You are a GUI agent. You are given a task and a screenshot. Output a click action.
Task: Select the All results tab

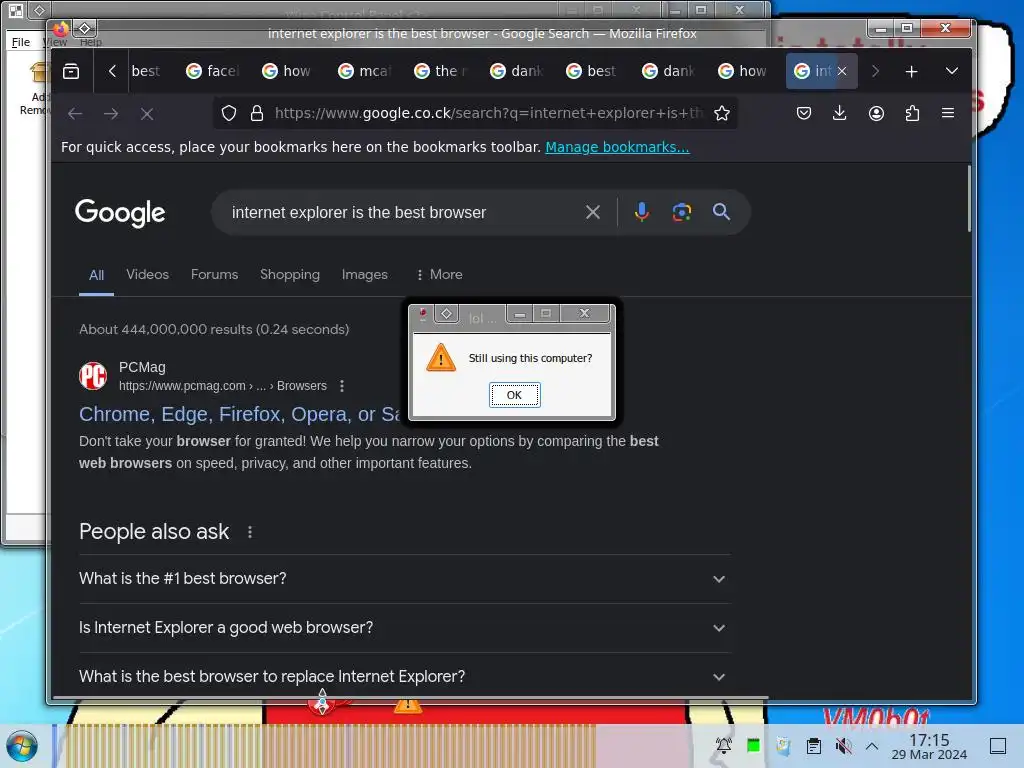(x=96, y=275)
